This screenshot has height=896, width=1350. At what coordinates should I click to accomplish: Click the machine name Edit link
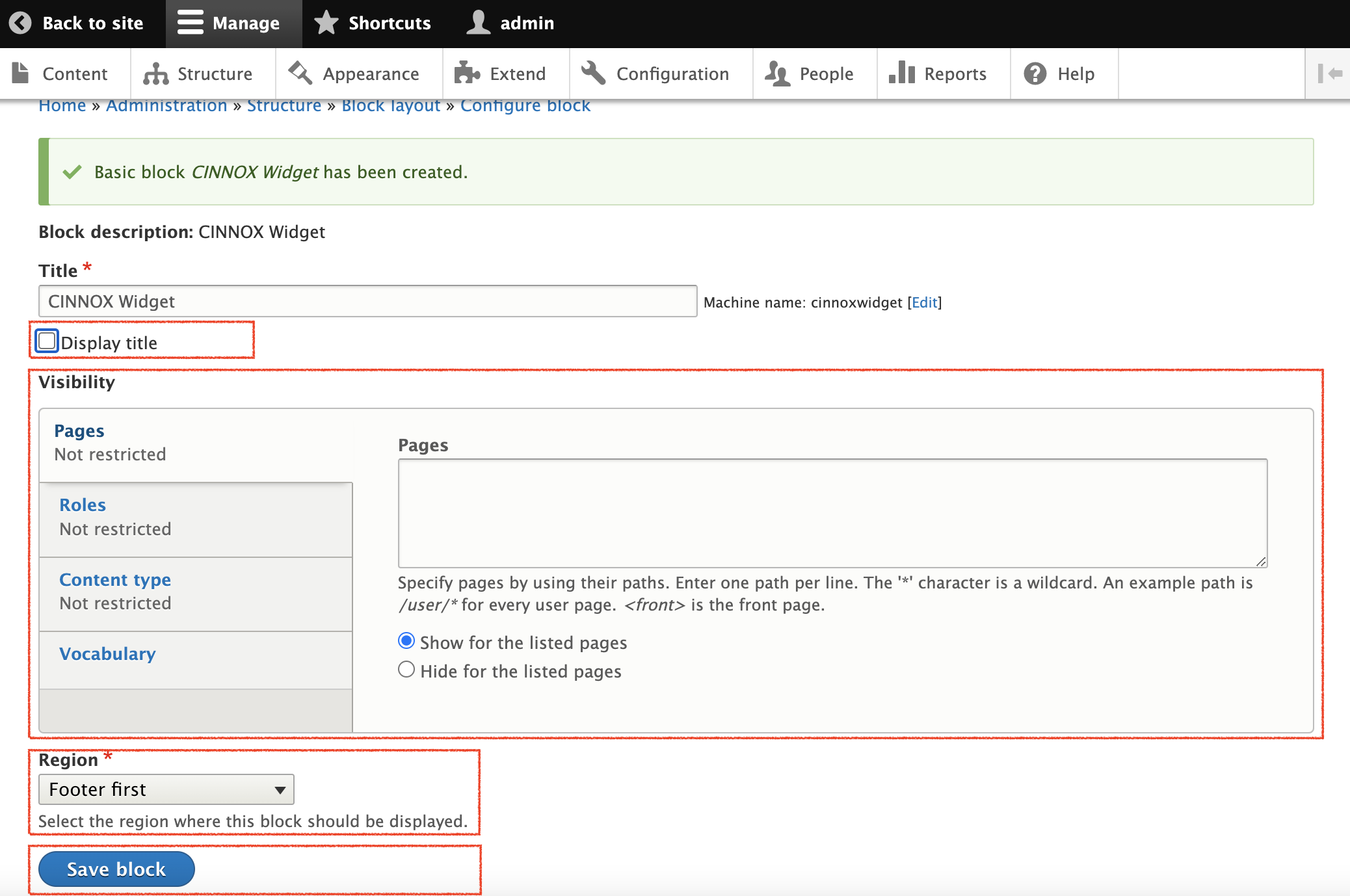[924, 302]
